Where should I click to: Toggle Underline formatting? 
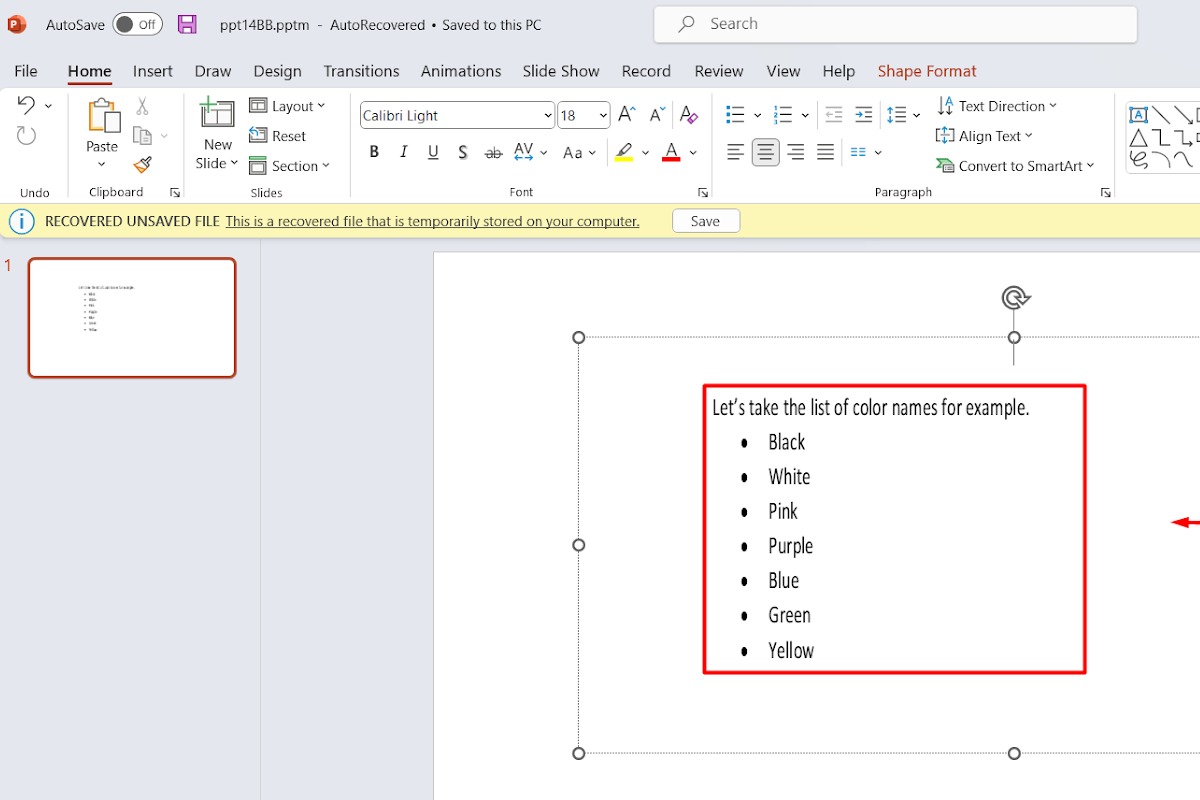pos(433,152)
